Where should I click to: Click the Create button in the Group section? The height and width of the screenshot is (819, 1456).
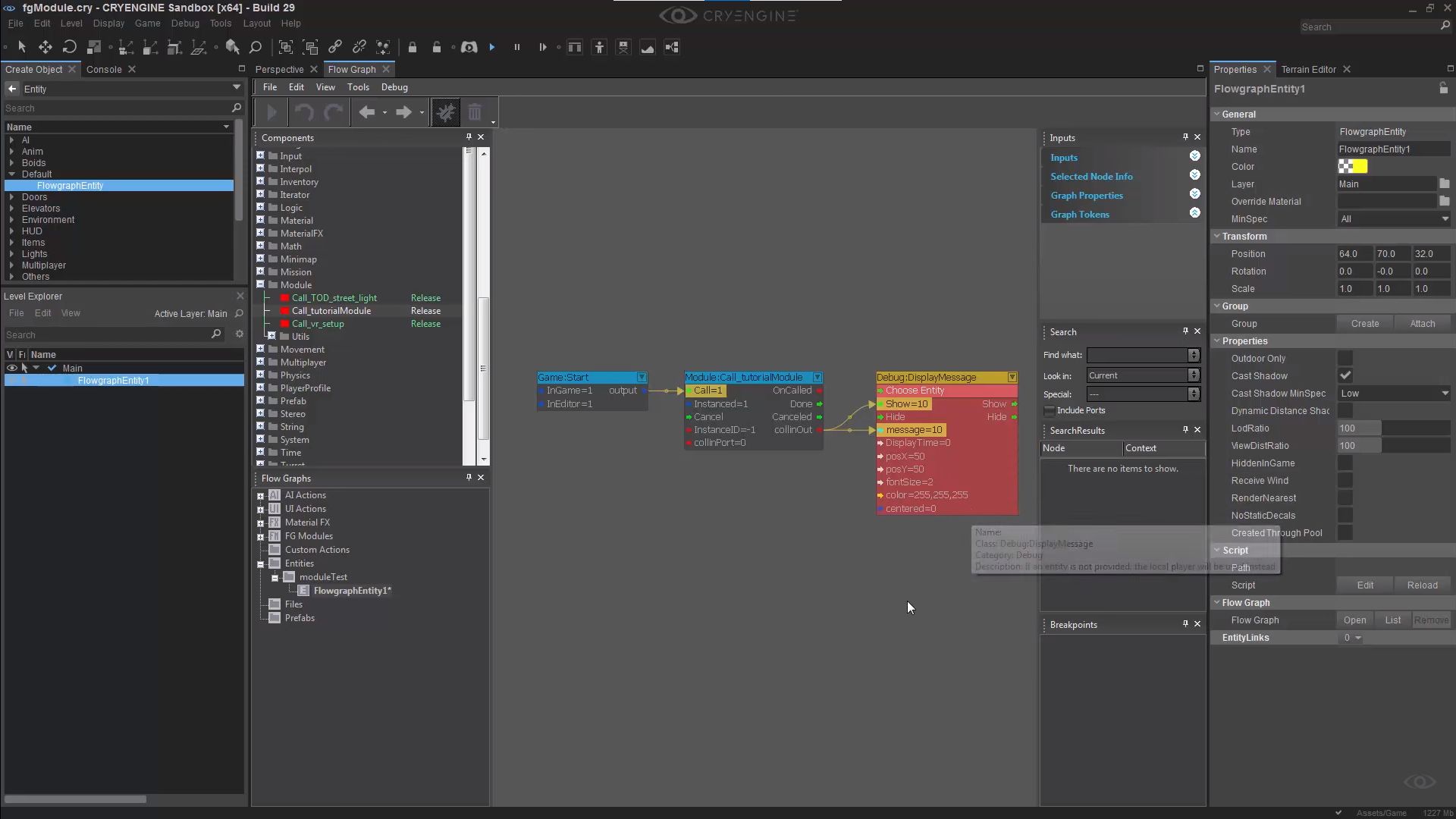point(1363,323)
